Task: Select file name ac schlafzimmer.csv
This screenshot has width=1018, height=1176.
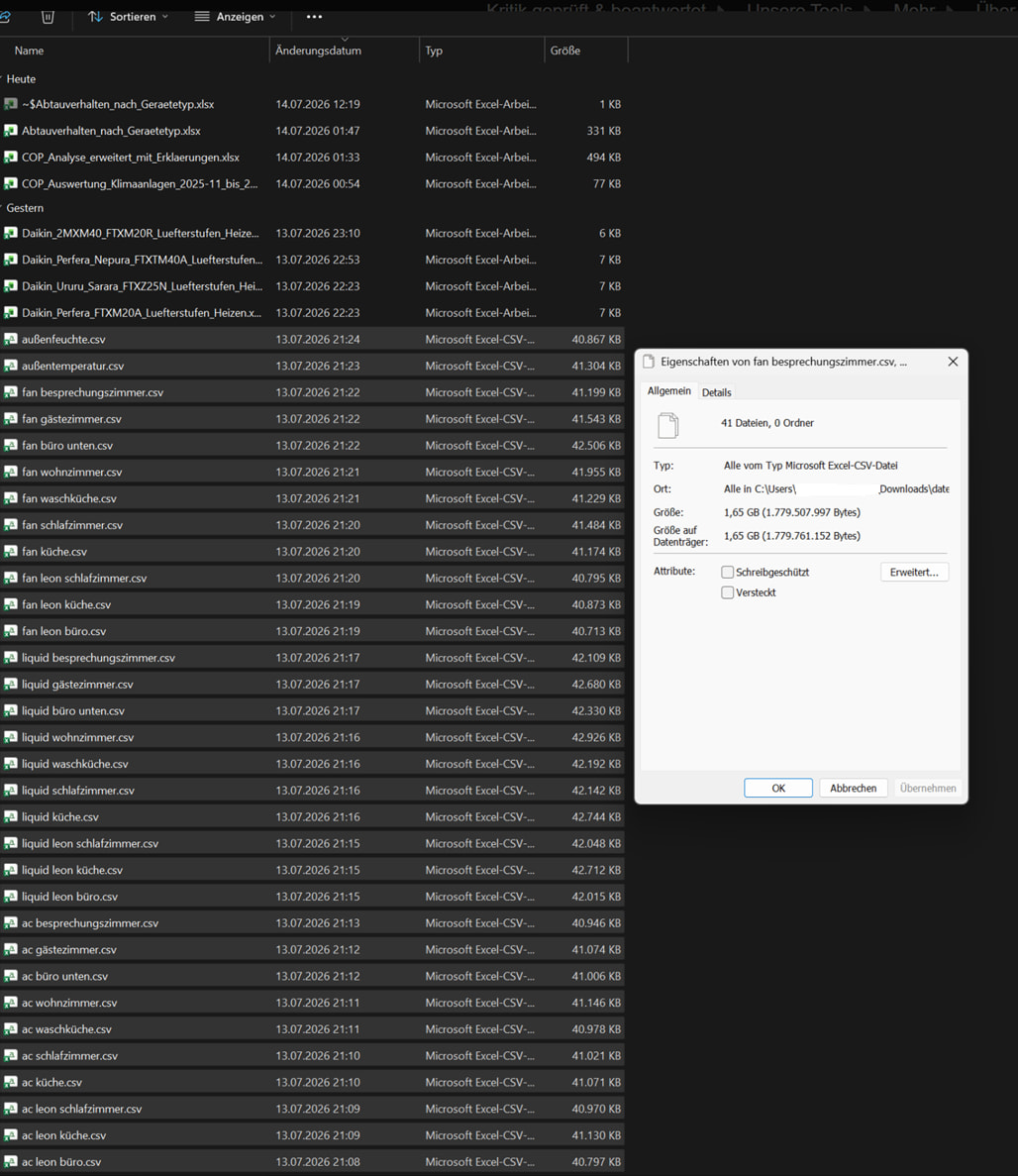Action: tap(69, 1056)
